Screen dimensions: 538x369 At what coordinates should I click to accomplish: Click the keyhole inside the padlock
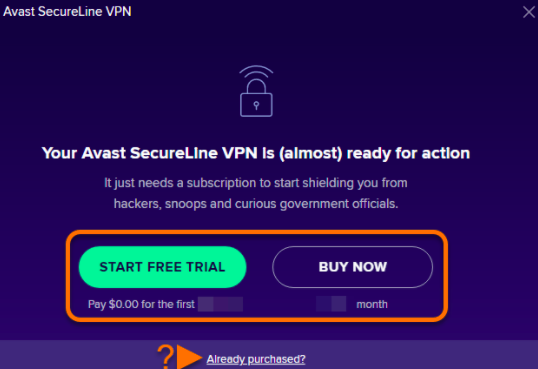pos(256,105)
